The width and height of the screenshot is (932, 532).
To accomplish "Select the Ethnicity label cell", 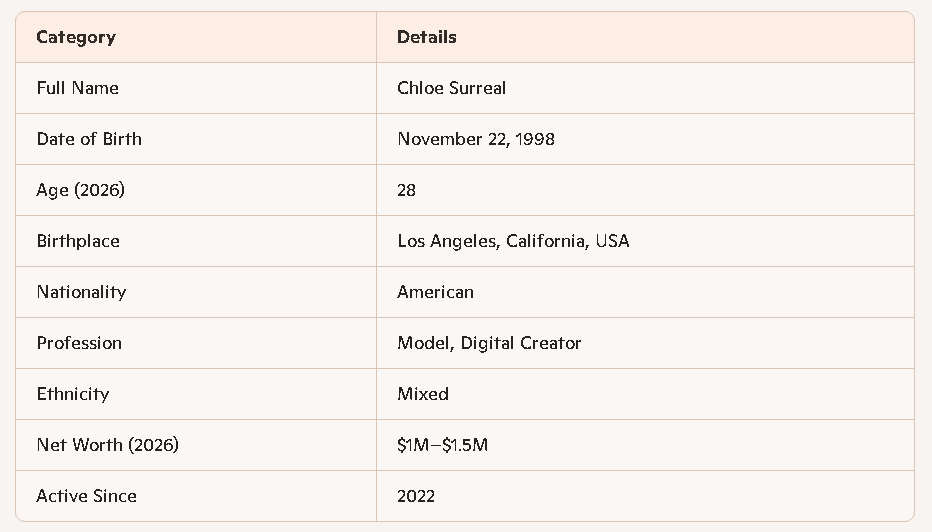I will coord(73,394).
